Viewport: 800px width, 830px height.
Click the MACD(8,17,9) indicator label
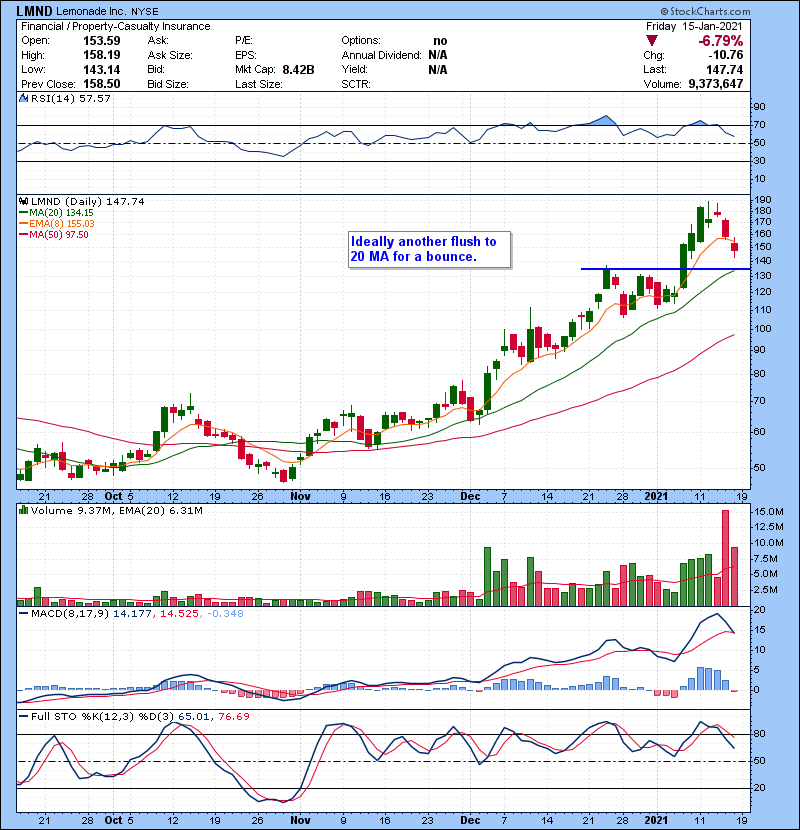70,614
